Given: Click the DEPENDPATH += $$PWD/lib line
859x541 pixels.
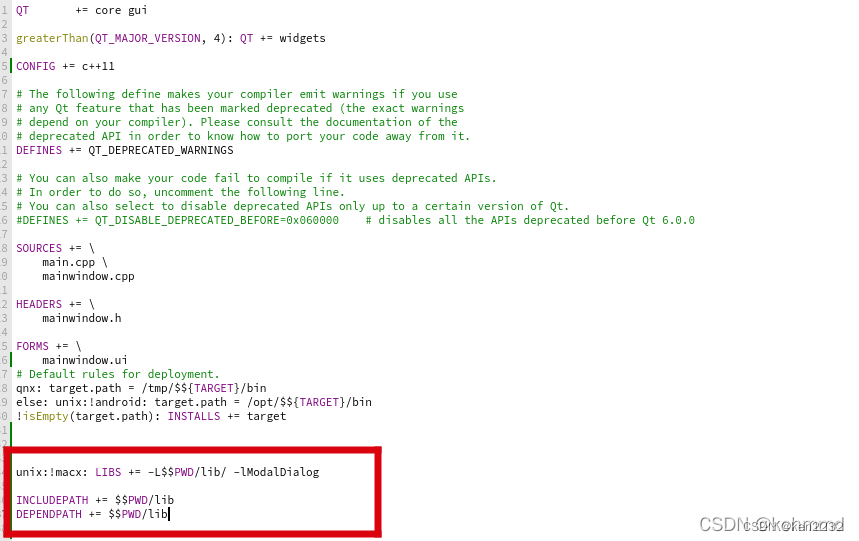Looking at the screenshot, I should 91,514.
